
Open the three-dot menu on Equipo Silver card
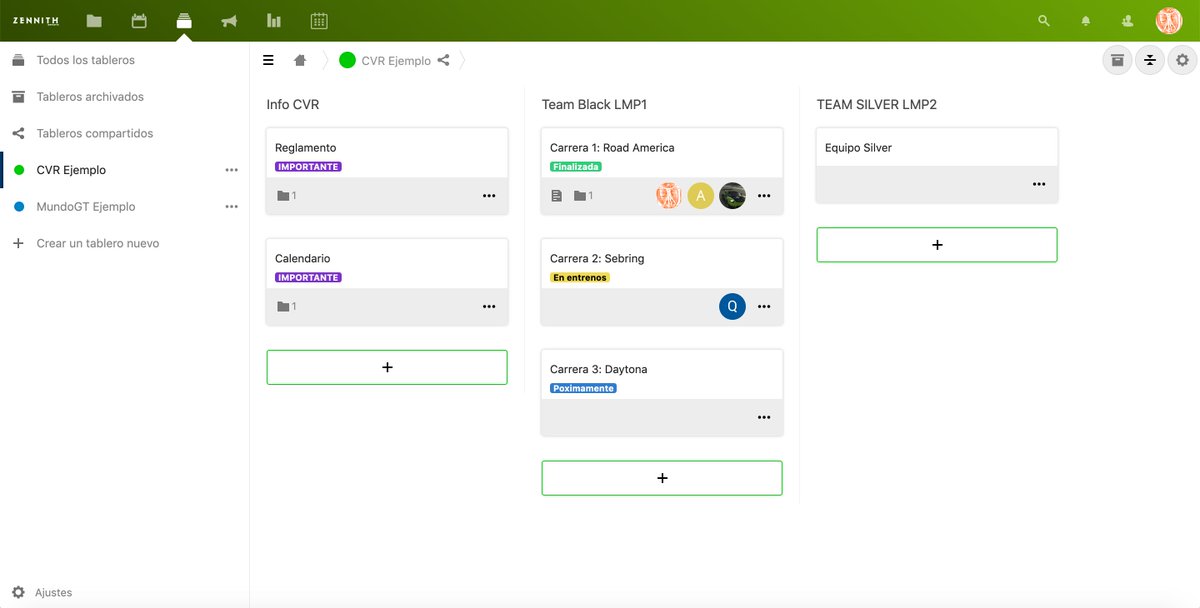[x=1039, y=184]
